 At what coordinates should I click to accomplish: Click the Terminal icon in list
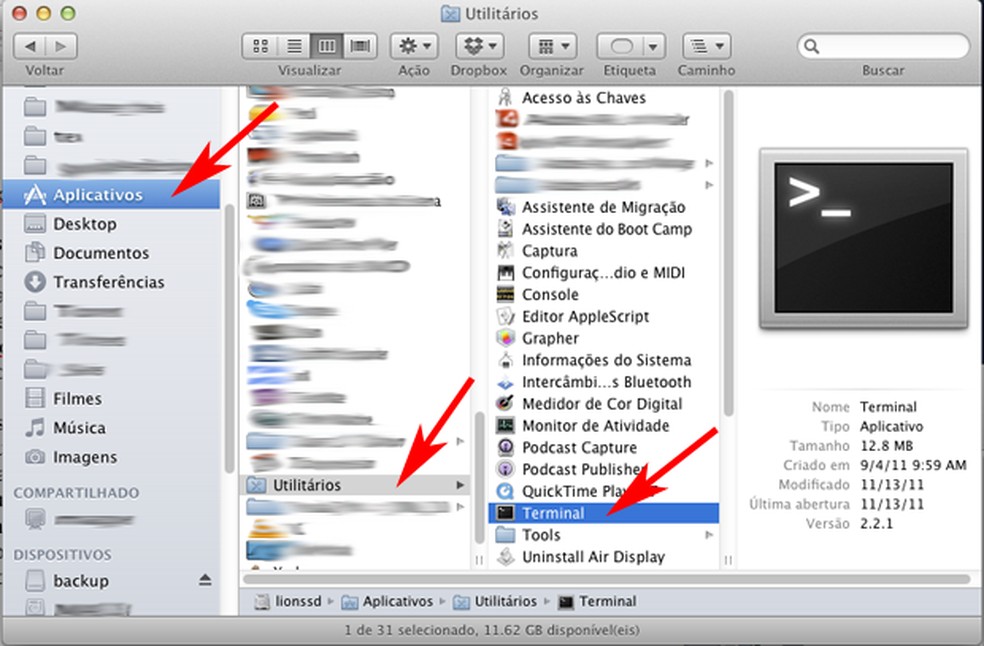click(505, 513)
